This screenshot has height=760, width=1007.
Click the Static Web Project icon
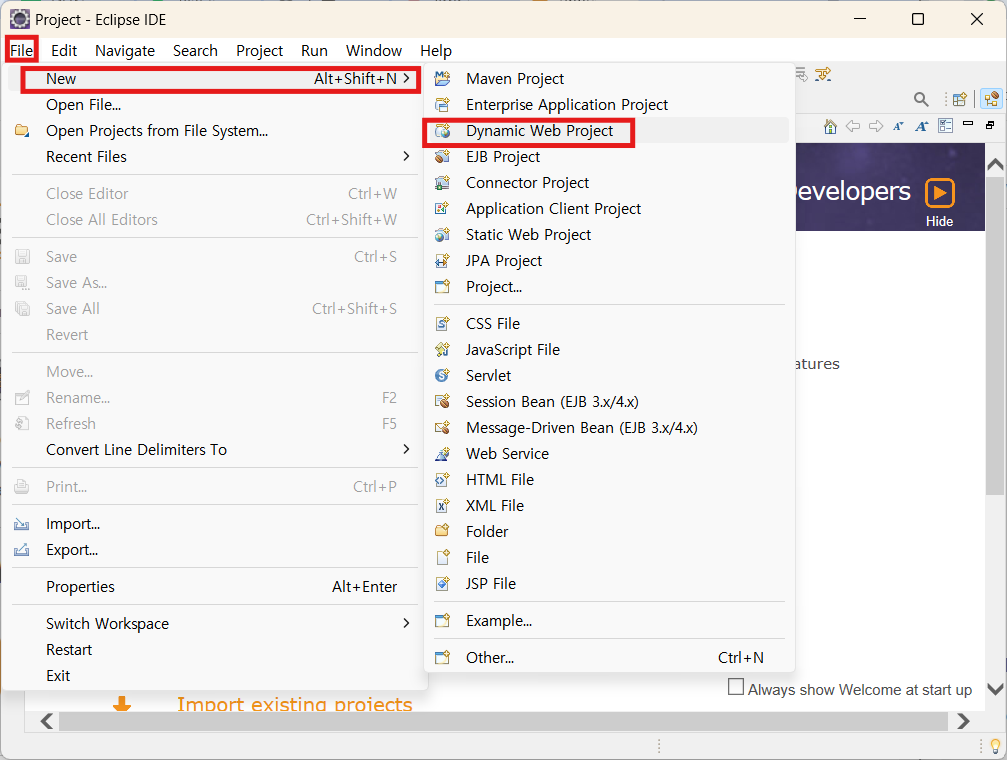(x=442, y=235)
